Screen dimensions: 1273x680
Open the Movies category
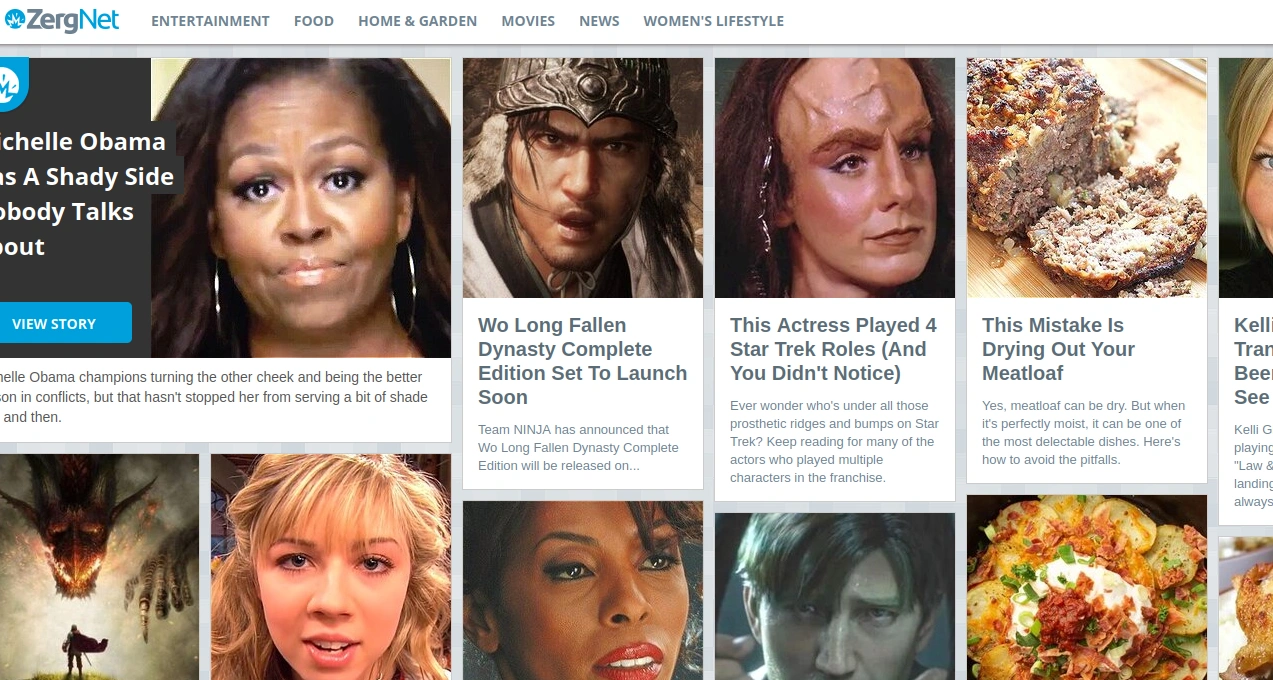[528, 21]
